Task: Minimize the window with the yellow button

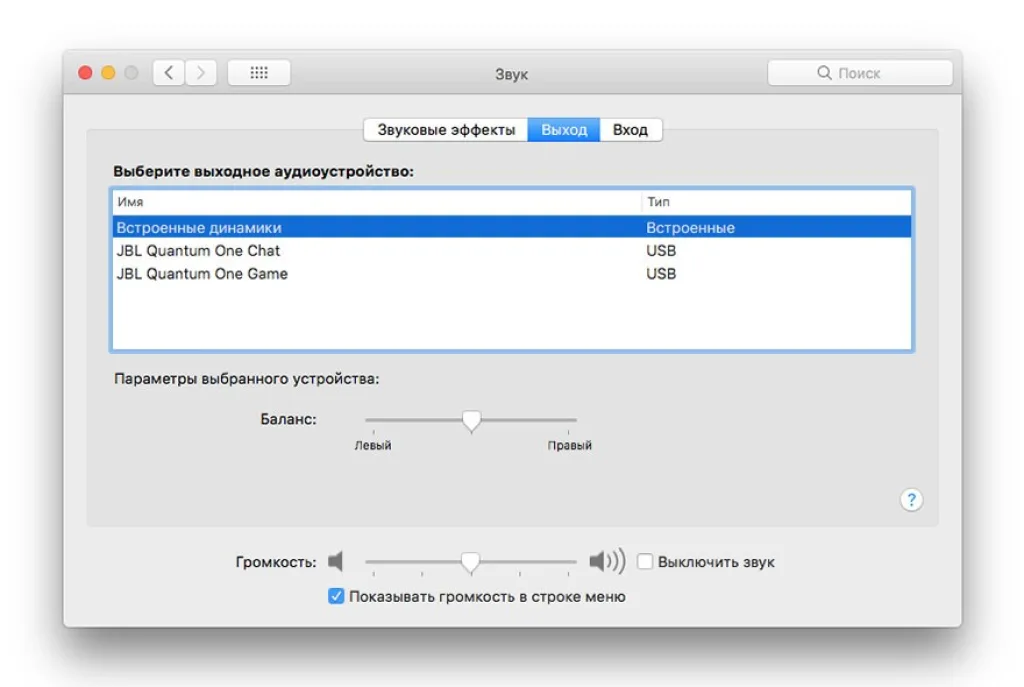Action: pos(108,72)
